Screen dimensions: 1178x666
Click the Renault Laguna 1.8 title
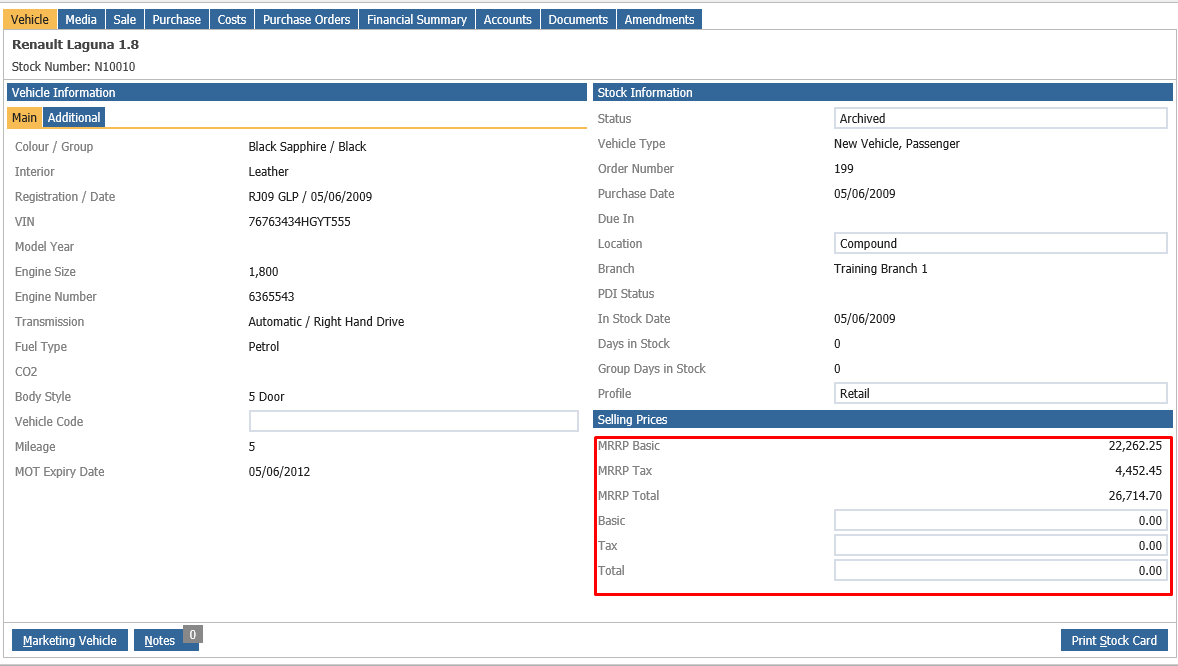pyautogui.click(x=76, y=44)
